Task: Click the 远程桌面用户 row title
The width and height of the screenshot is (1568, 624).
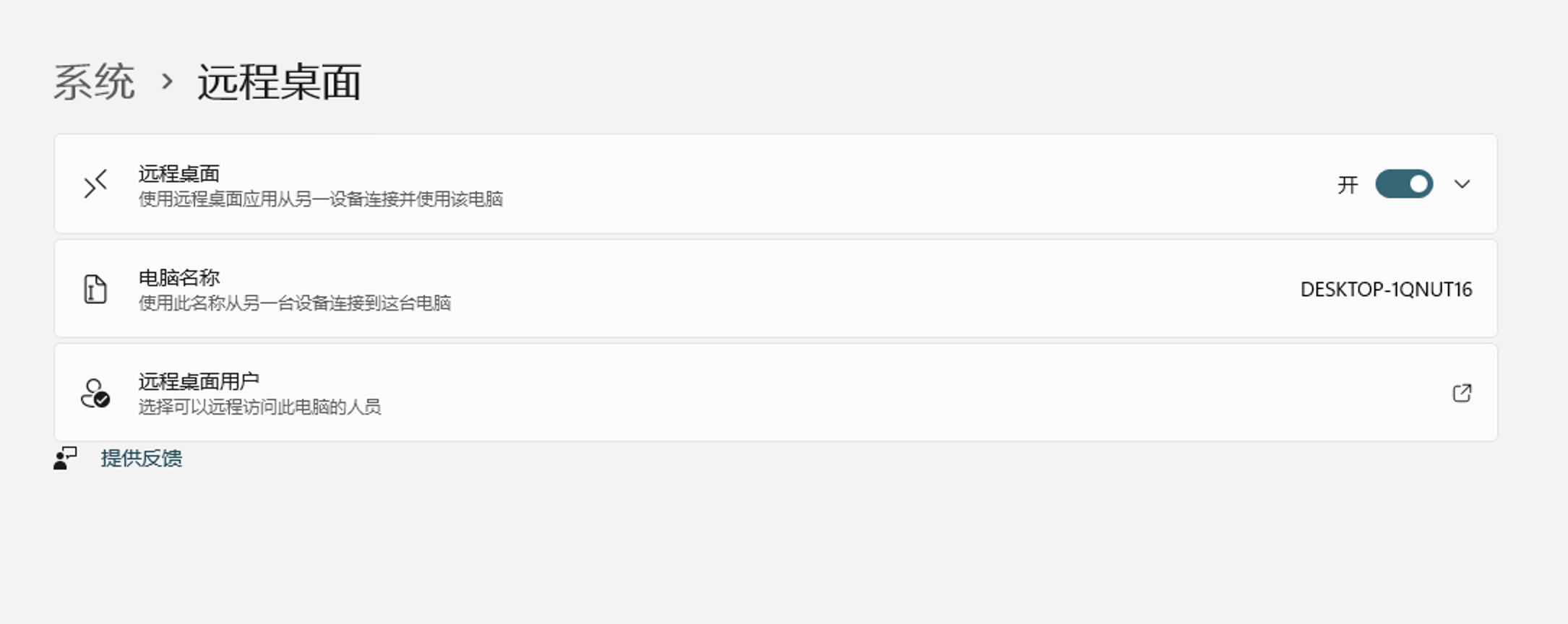Action: [x=199, y=381]
